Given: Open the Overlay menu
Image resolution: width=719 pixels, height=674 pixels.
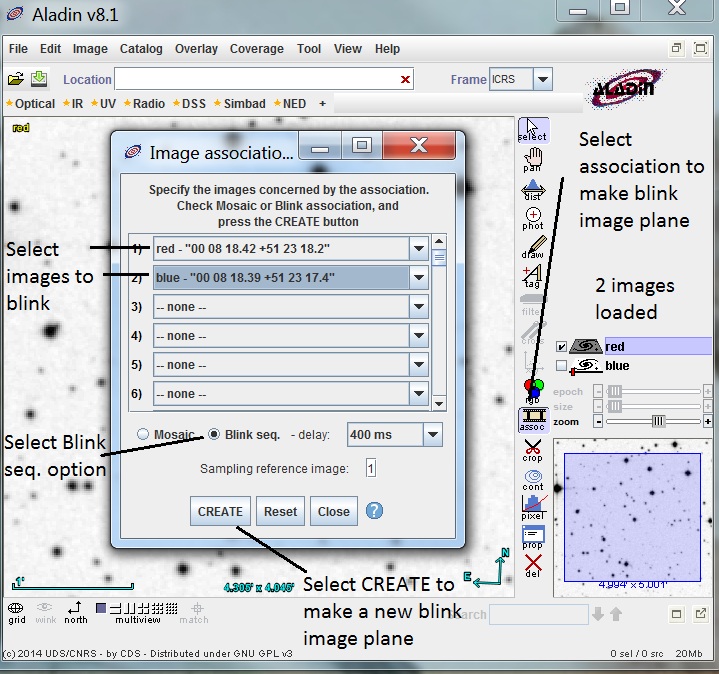Looking at the screenshot, I should [x=196, y=49].
